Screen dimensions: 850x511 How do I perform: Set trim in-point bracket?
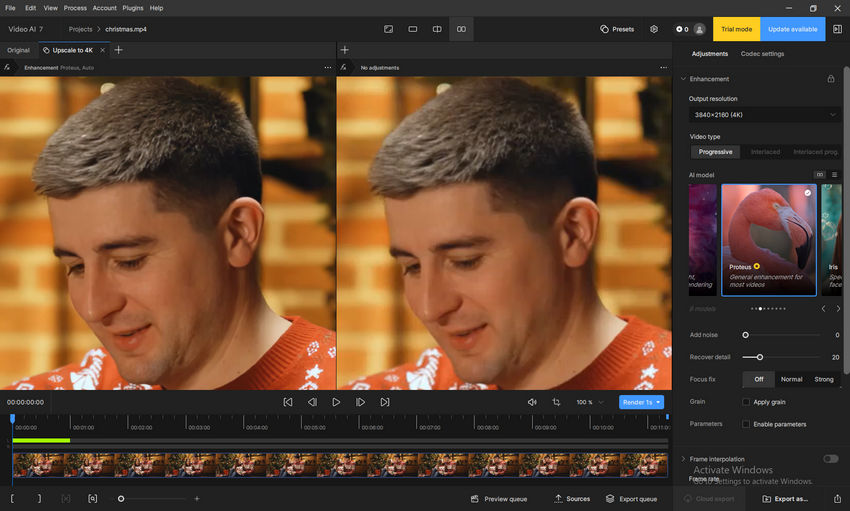tap(12, 499)
